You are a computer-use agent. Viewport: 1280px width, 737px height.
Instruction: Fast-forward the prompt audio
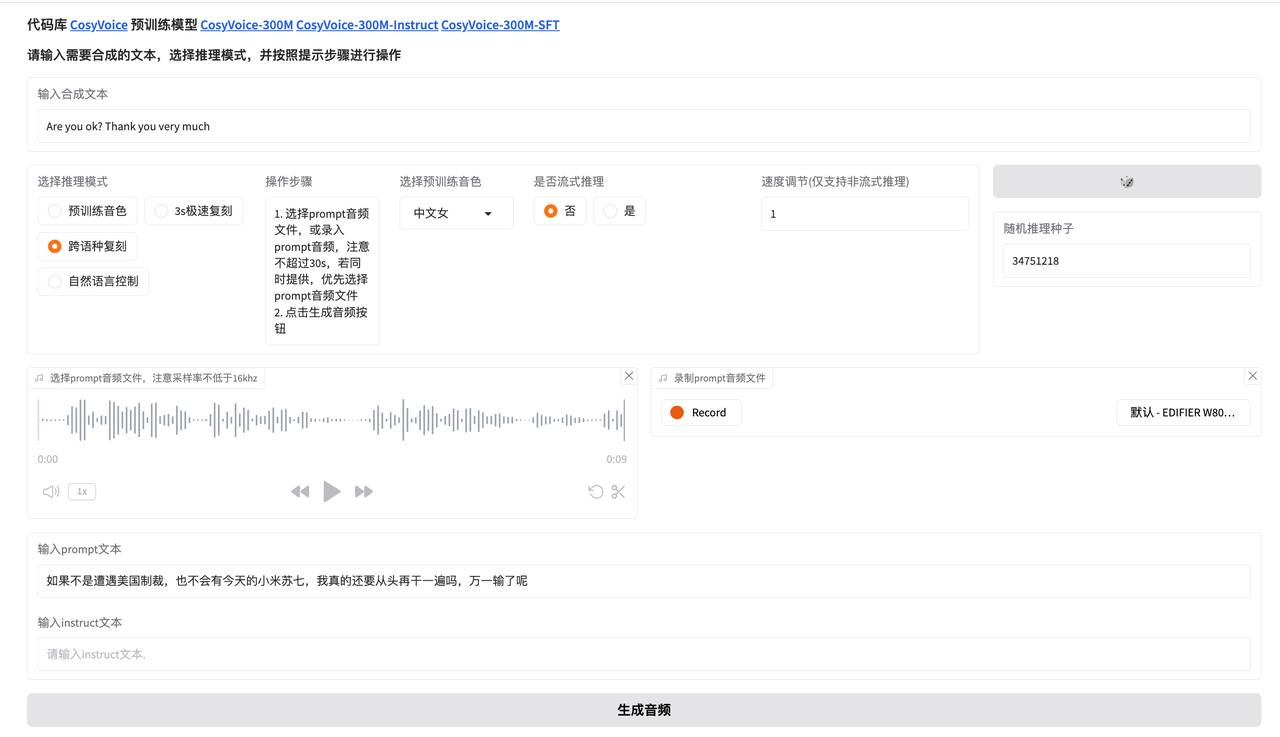point(364,491)
